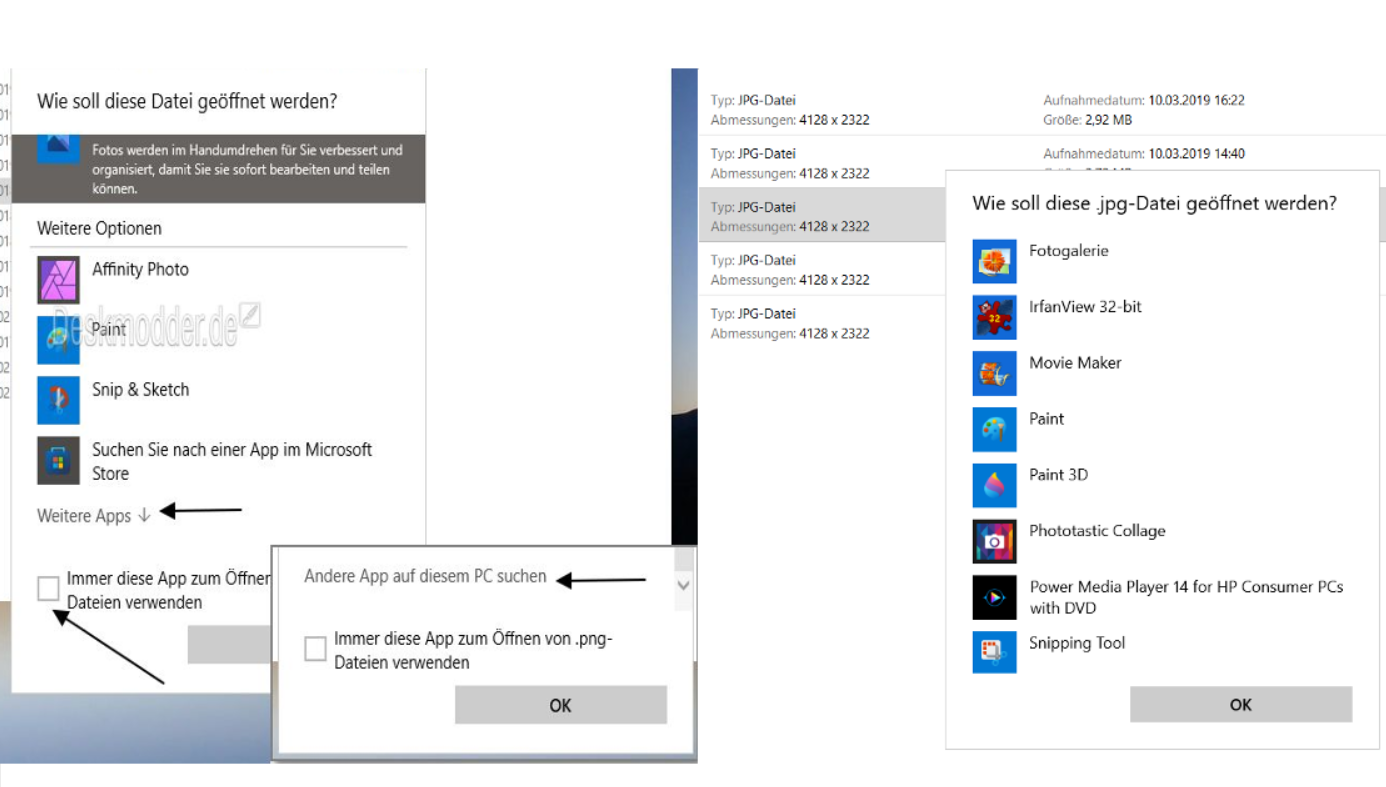This screenshot has height=787, width=1386.
Task: Select the Affinity Photo app icon
Action: point(58,280)
